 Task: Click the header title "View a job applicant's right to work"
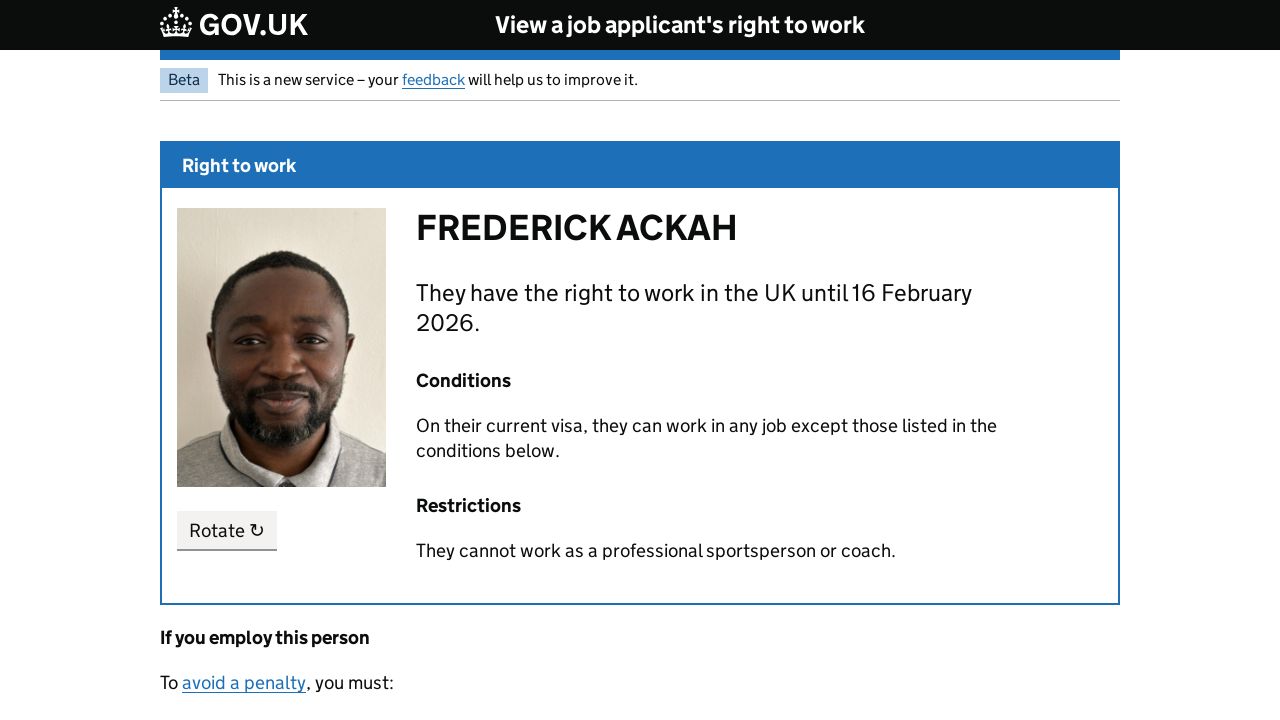pyautogui.click(x=679, y=25)
